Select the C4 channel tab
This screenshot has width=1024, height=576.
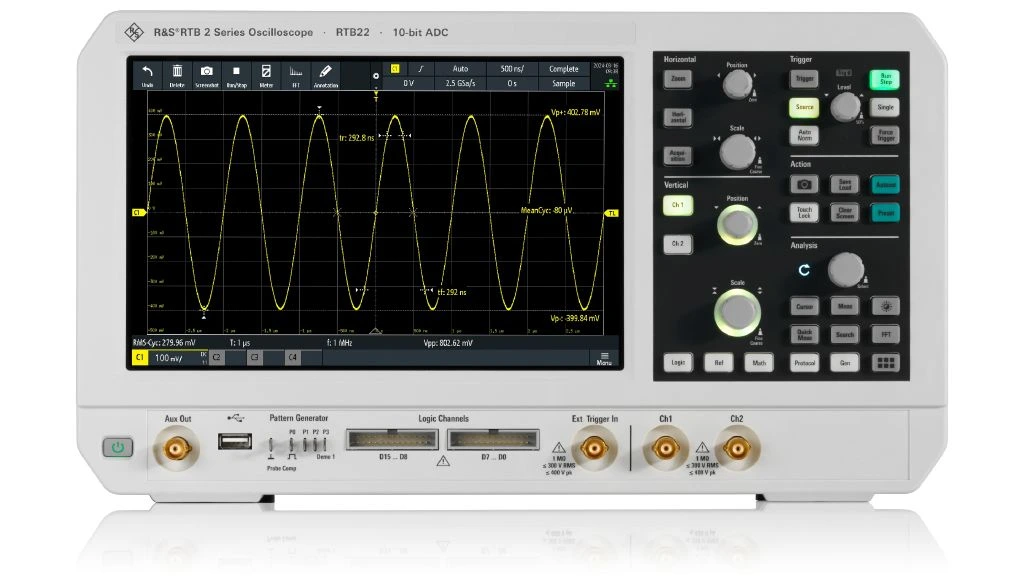coord(292,357)
